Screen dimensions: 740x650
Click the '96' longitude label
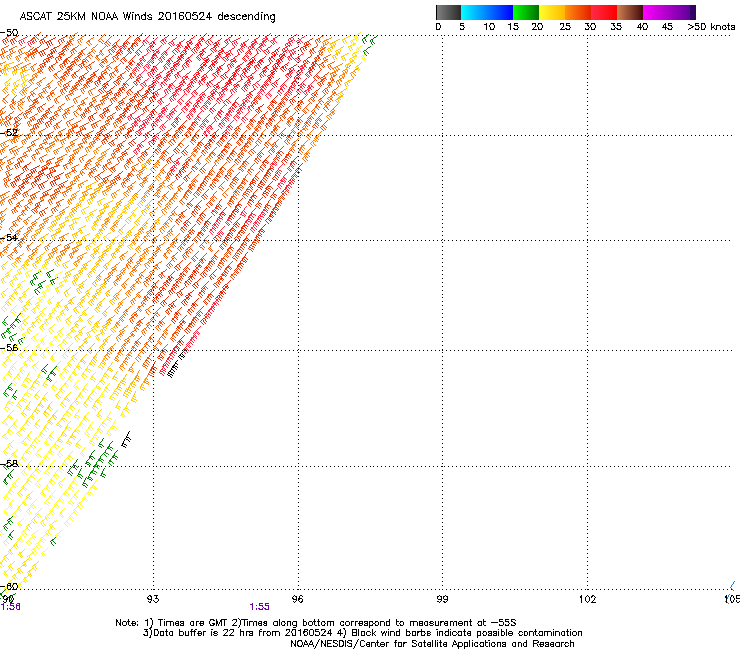[x=298, y=599]
